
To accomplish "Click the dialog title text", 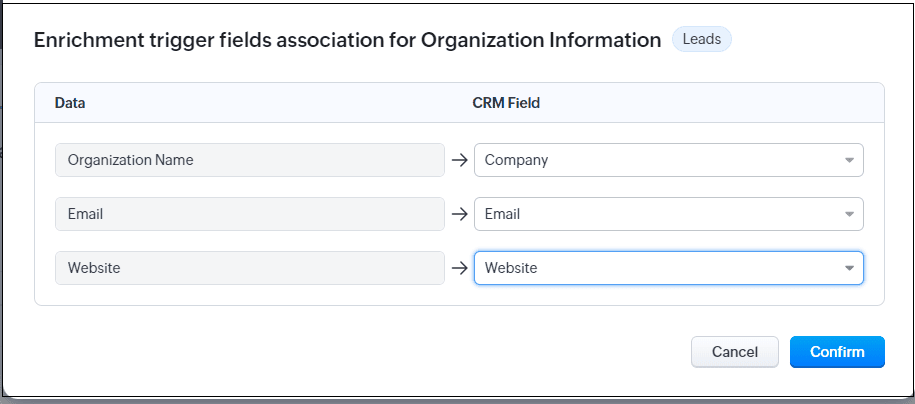I will coord(347,40).
